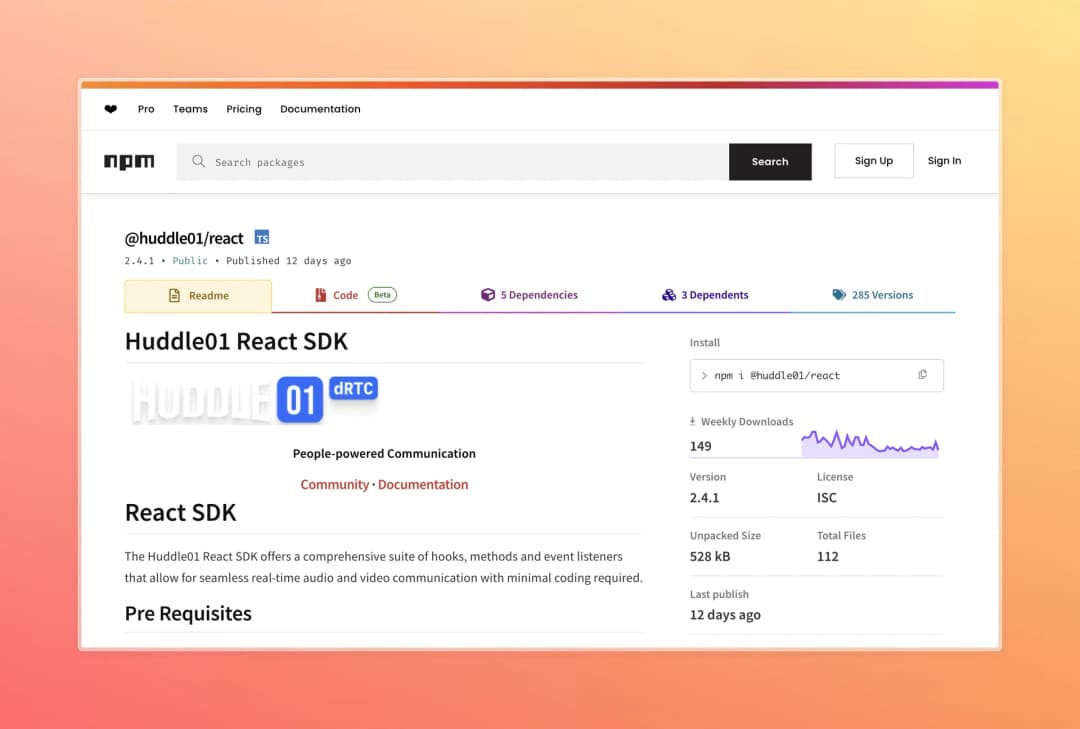This screenshot has width=1080, height=729.
Task: Click the Dependents stacked cubes icon
Action: pyautogui.click(x=669, y=295)
